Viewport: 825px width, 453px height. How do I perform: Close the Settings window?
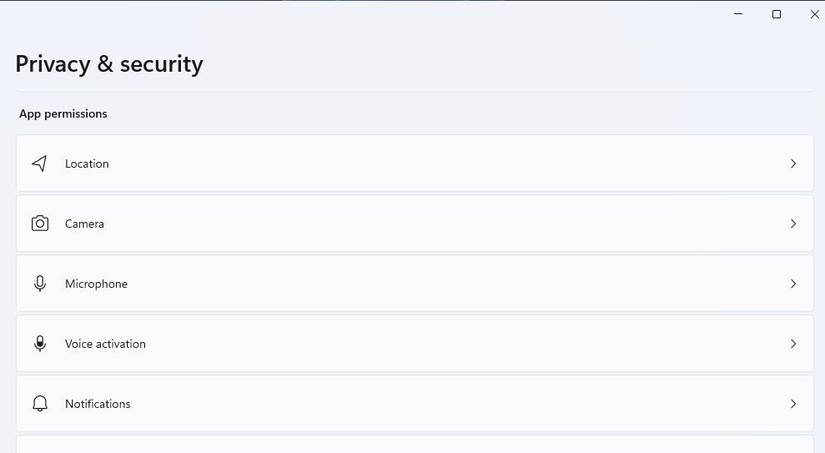[x=814, y=14]
